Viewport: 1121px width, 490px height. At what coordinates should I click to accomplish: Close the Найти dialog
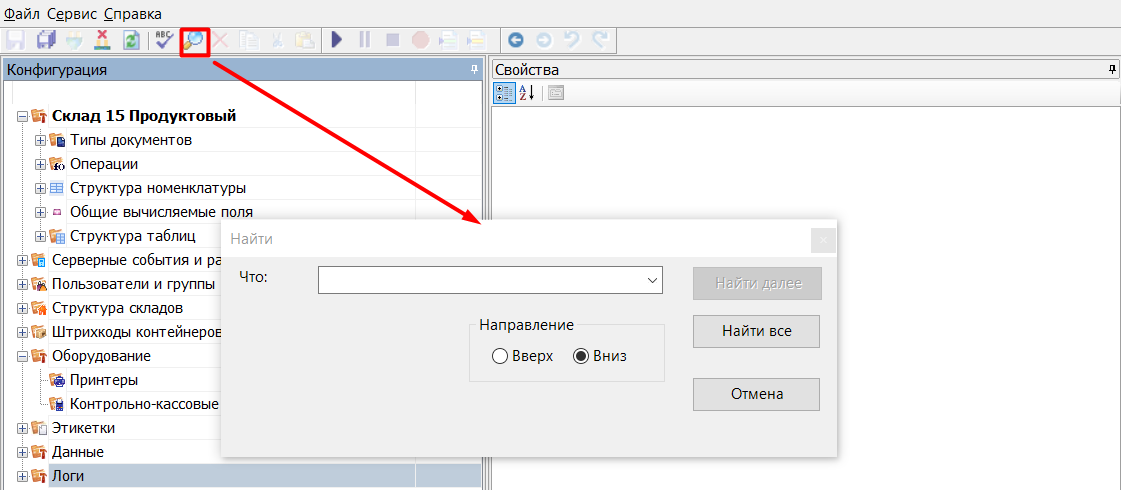tap(824, 240)
